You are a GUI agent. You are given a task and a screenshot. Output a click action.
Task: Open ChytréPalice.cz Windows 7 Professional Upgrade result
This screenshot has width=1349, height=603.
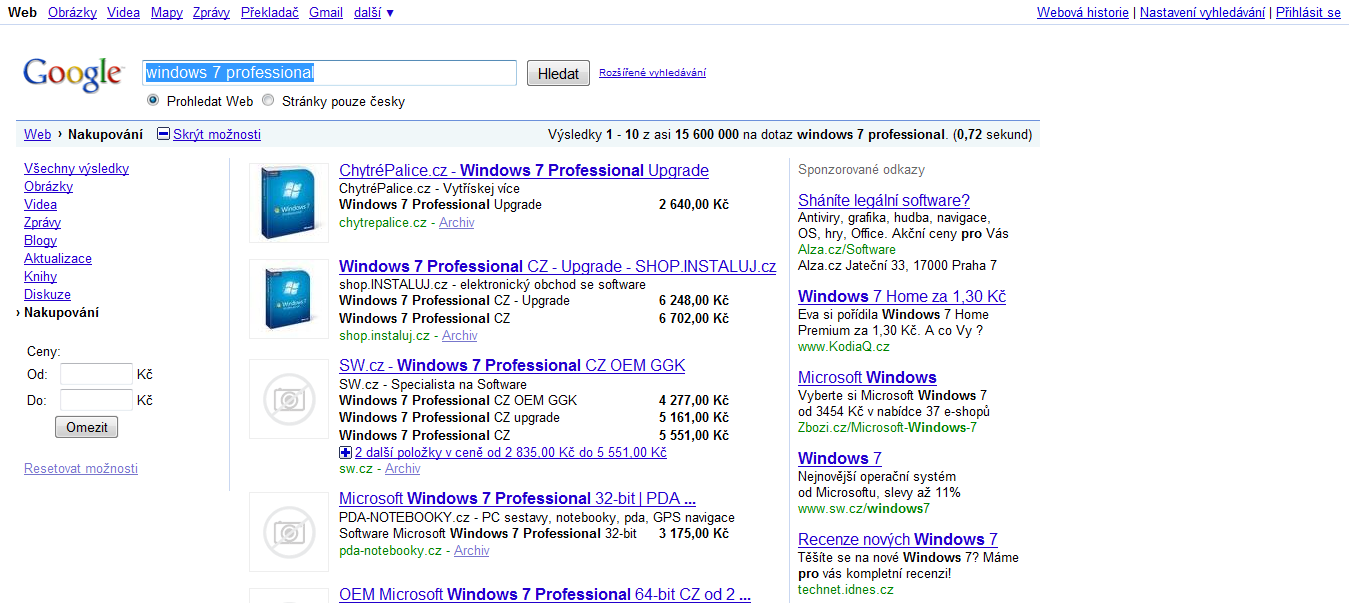pos(524,171)
